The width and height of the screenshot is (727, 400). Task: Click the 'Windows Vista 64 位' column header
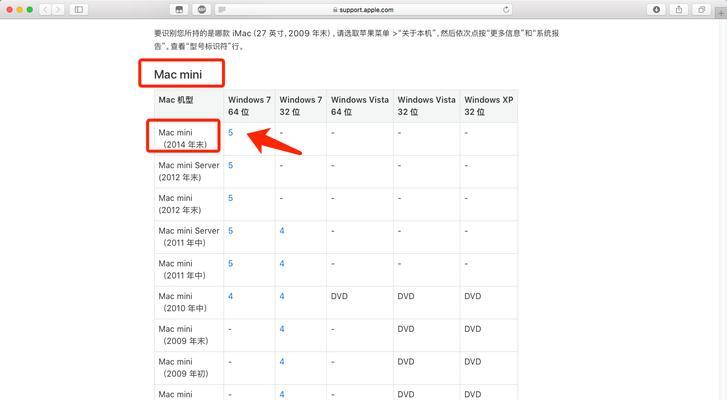(360, 106)
